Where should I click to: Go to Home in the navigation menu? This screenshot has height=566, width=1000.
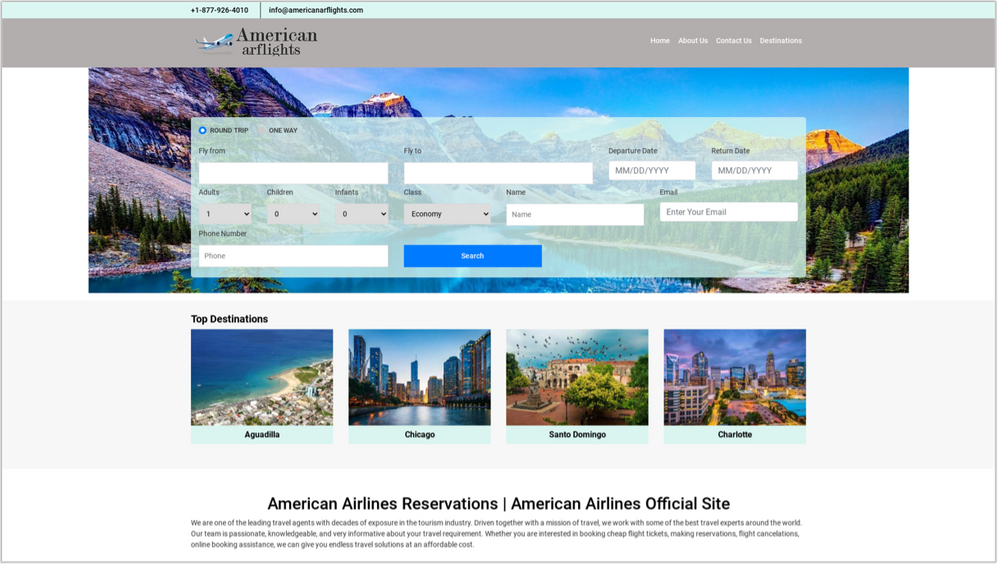661,41
